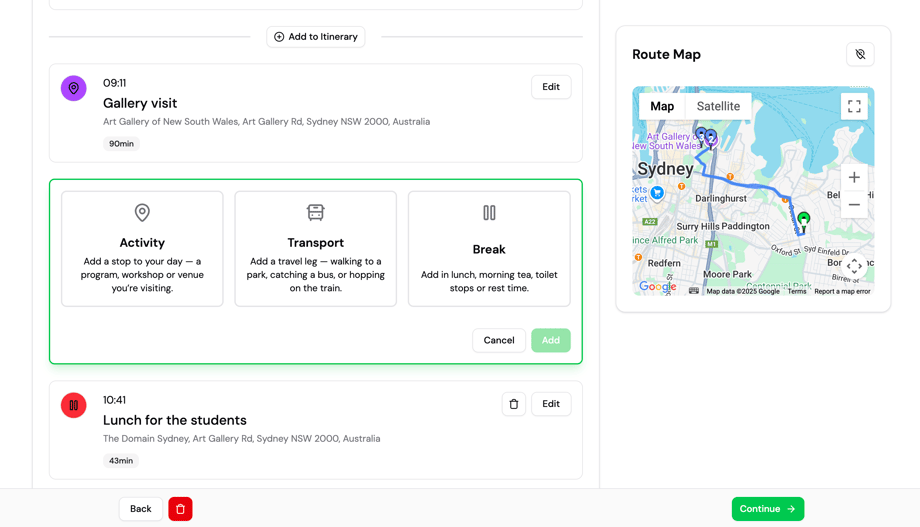Open the map Terms link
This screenshot has width=920, height=527.
796,292
